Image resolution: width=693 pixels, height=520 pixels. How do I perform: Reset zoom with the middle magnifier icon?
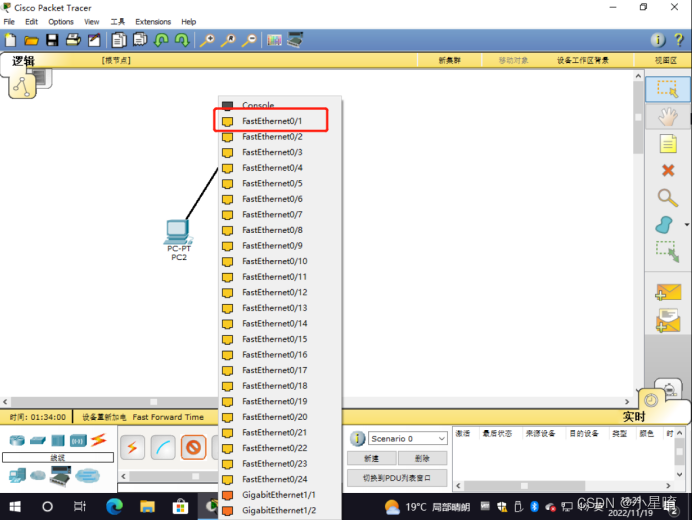(x=228, y=40)
